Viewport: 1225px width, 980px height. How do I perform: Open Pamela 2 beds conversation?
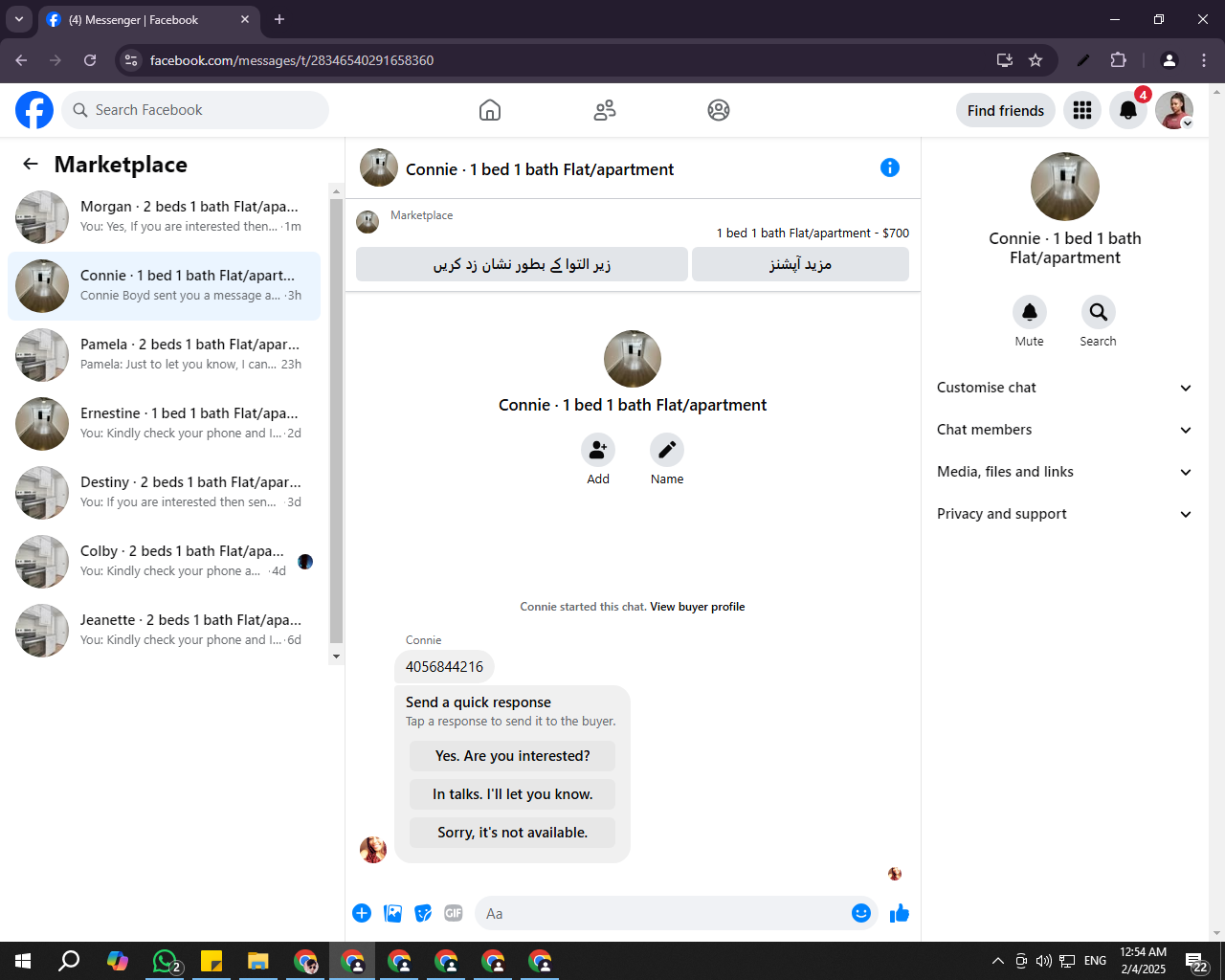click(164, 355)
